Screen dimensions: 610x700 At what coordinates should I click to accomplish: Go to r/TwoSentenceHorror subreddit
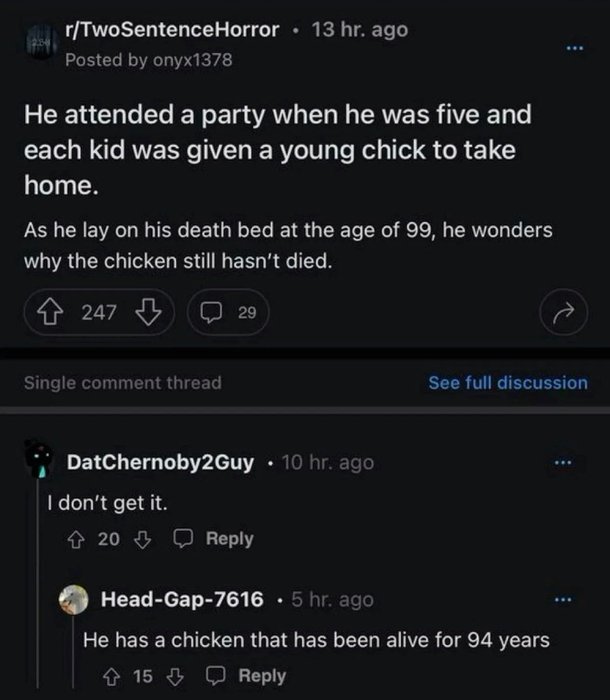point(171,30)
